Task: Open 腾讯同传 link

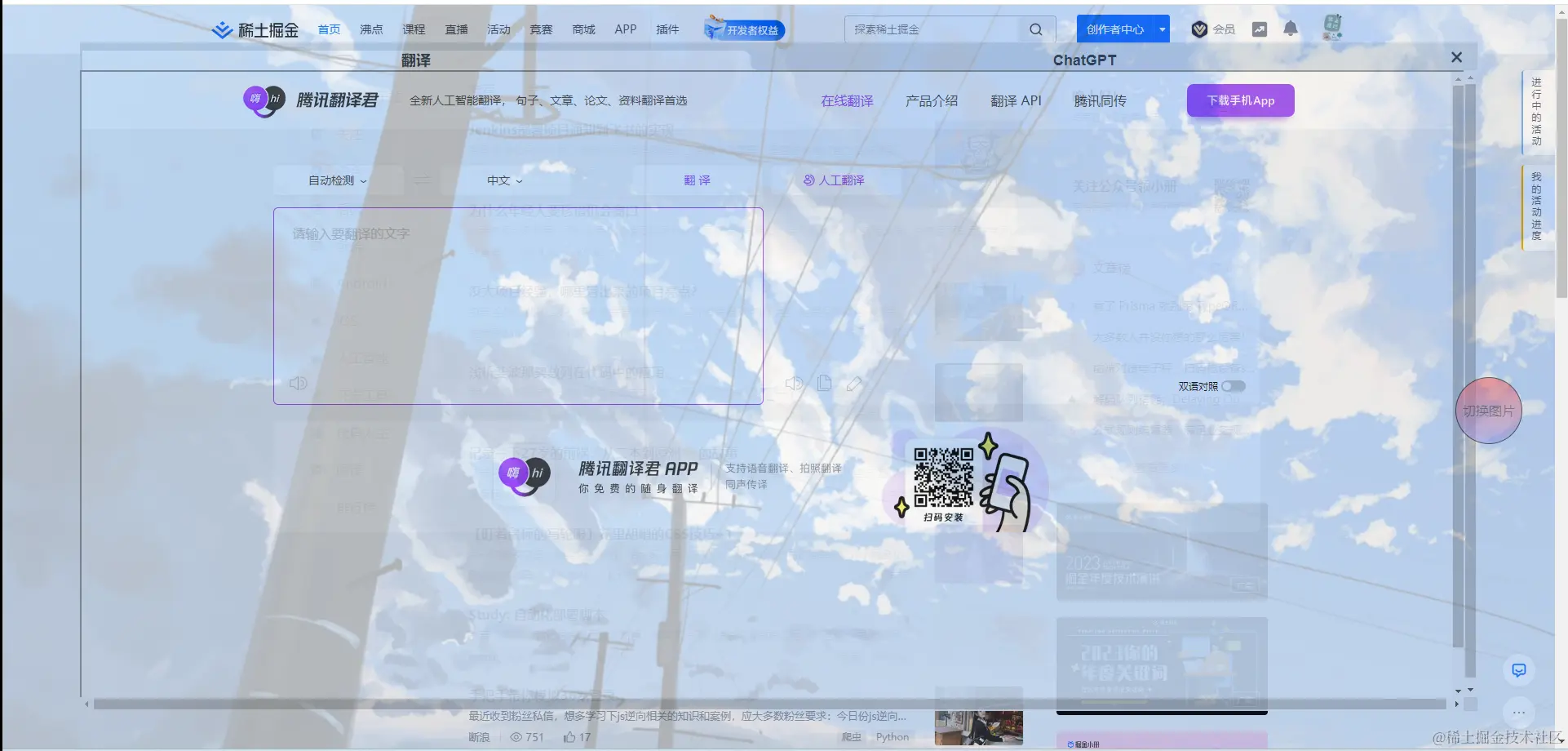Action: pos(1101,100)
